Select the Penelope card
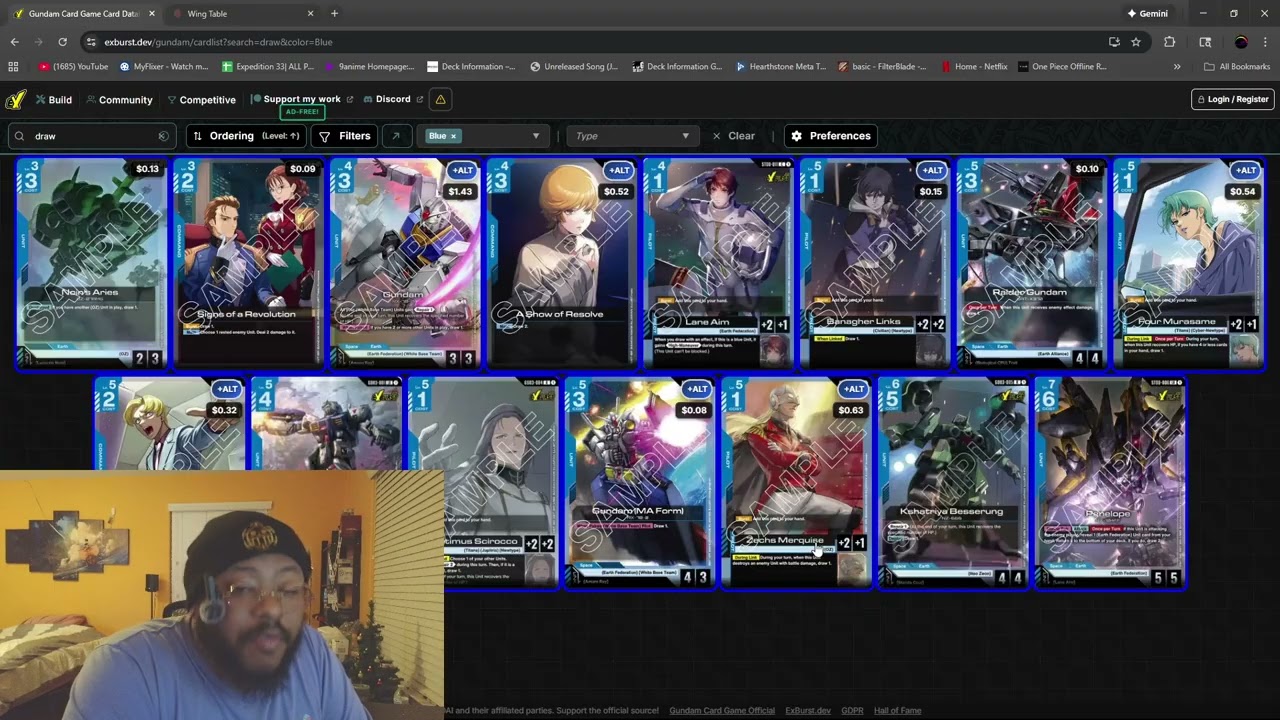Image resolution: width=1280 pixels, height=720 pixels. [1109, 483]
